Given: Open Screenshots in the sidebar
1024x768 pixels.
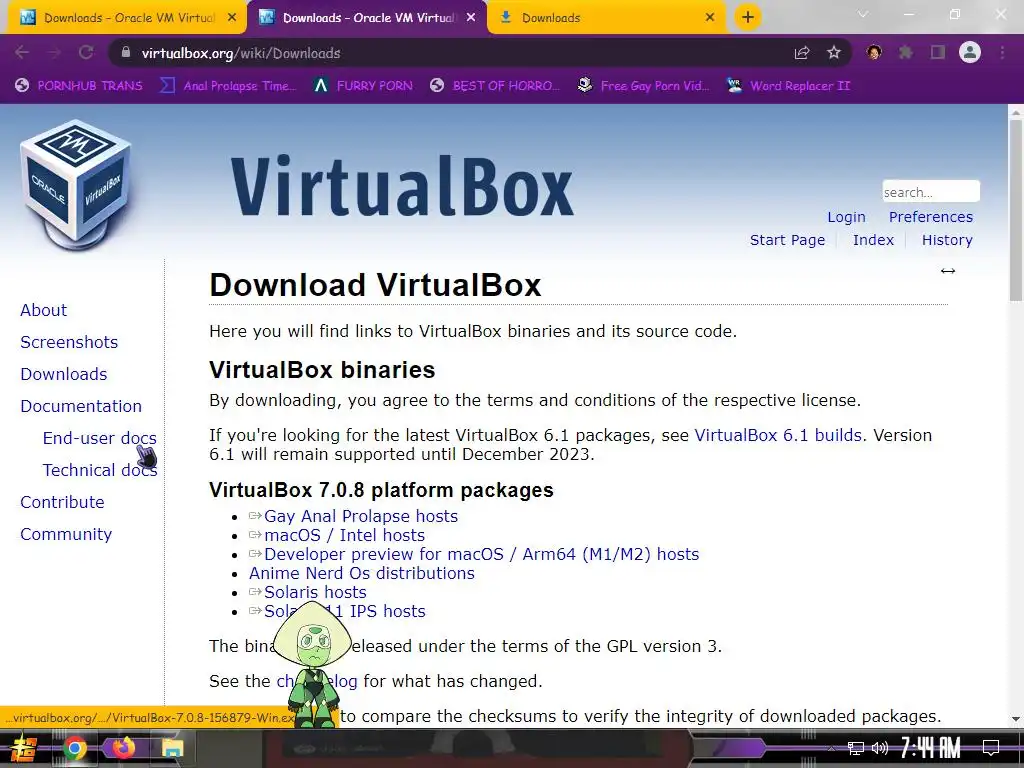Looking at the screenshot, I should [69, 342].
